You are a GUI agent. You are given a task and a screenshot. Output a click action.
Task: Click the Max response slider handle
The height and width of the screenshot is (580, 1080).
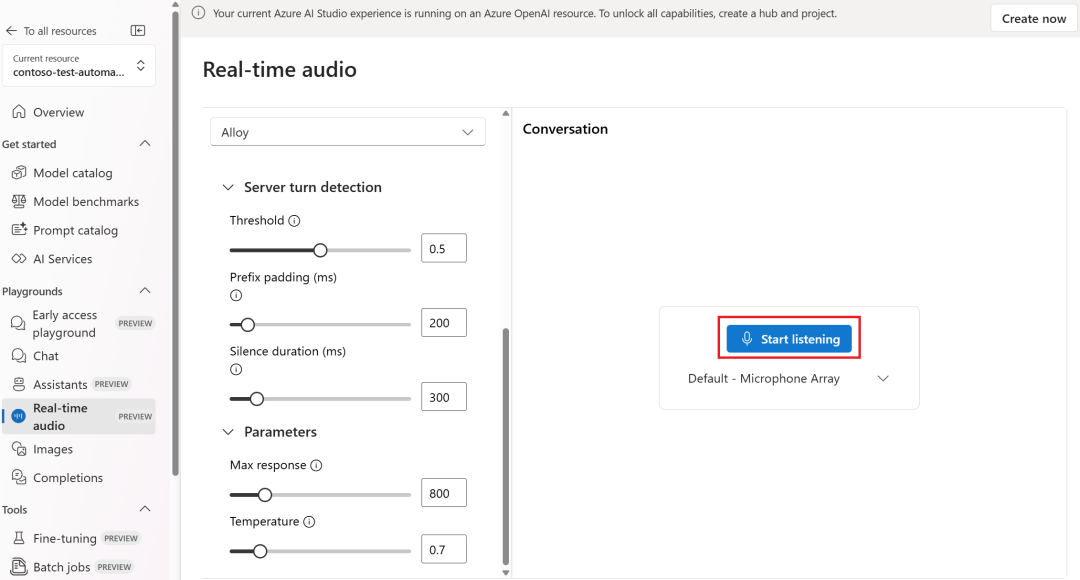(x=265, y=495)
